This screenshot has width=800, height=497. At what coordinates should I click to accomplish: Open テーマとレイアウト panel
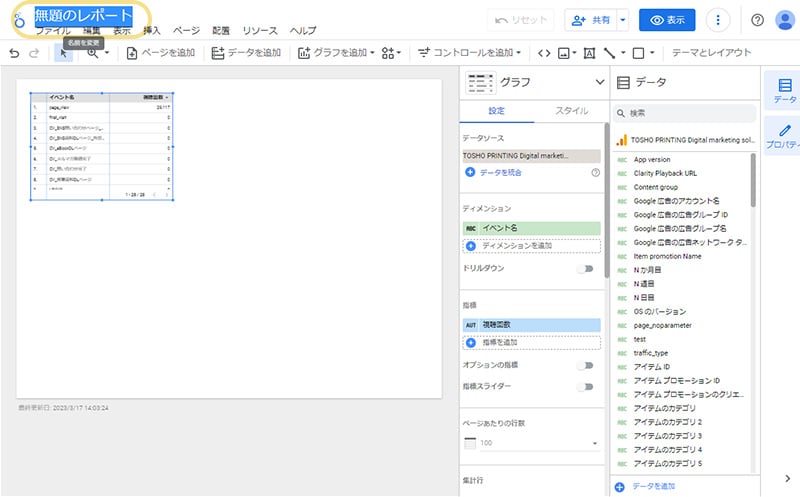pos(711,53)
